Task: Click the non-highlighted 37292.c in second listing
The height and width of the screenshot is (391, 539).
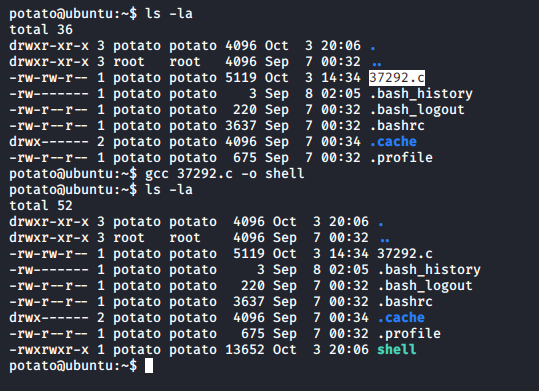Action: coord(405,253)
